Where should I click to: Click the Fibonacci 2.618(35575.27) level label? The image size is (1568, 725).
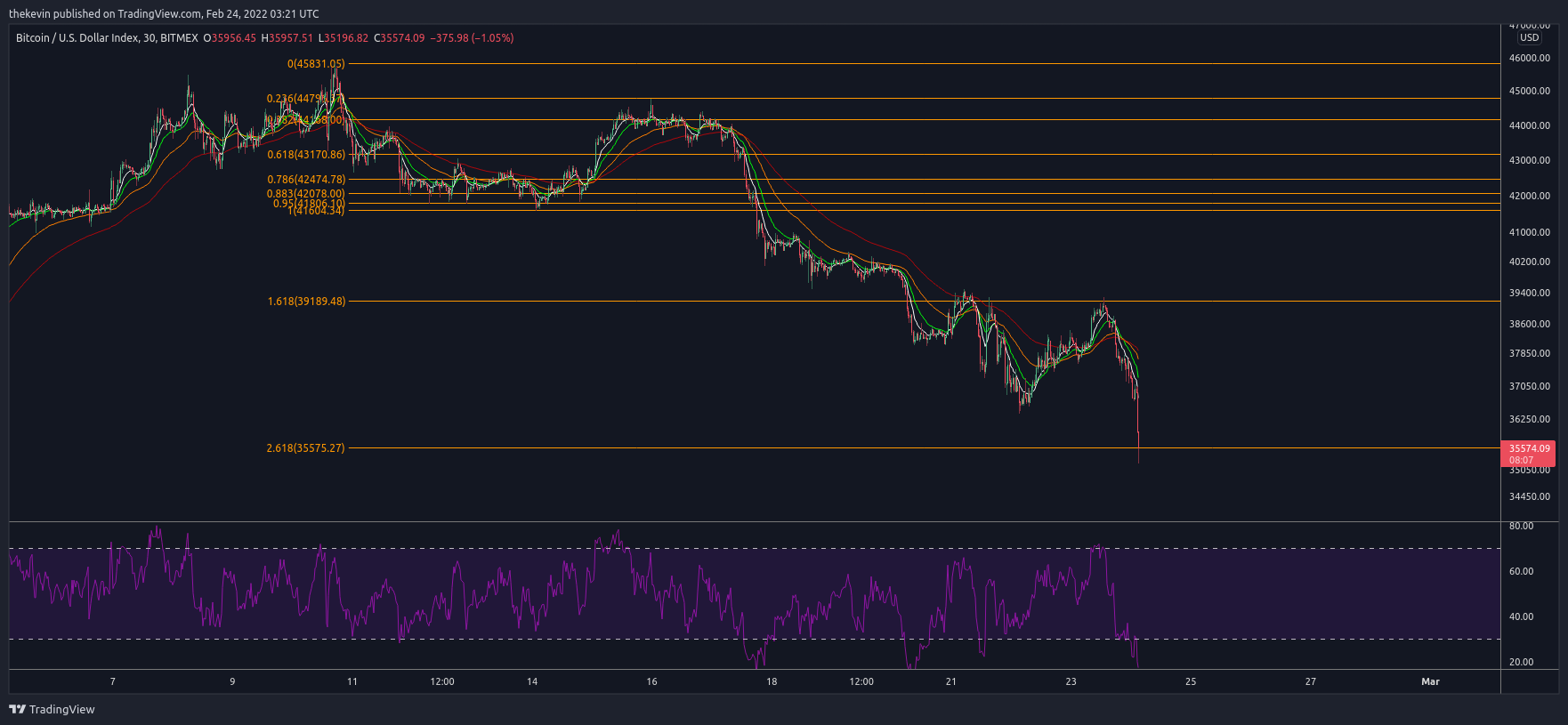click(x=305, y=448)
